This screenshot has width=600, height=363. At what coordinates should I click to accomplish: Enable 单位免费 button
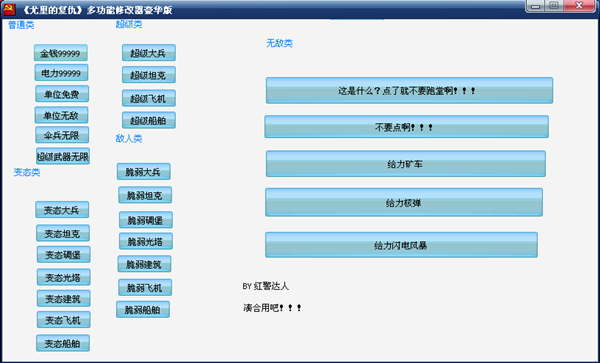pyautogui.click(x=62, y=94)
